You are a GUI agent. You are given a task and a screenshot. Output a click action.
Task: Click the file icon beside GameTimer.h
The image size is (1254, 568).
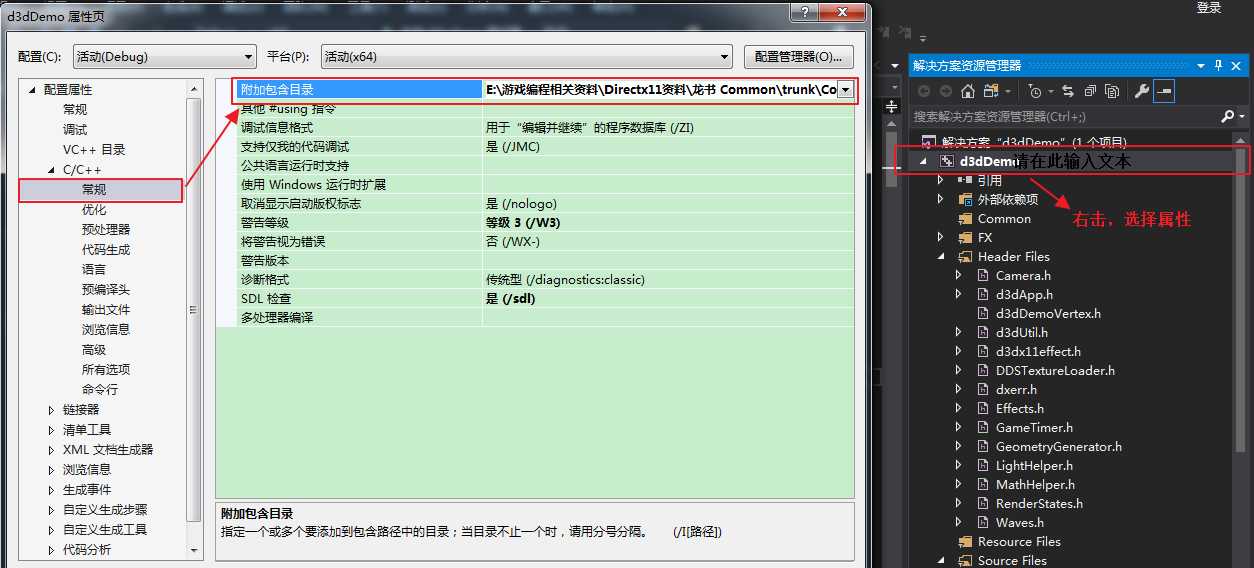[x=984, y=427]
